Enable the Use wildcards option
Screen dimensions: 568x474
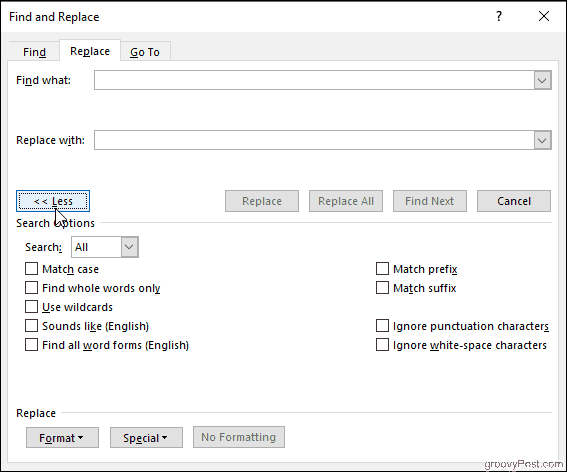click(x=32, y=307)
